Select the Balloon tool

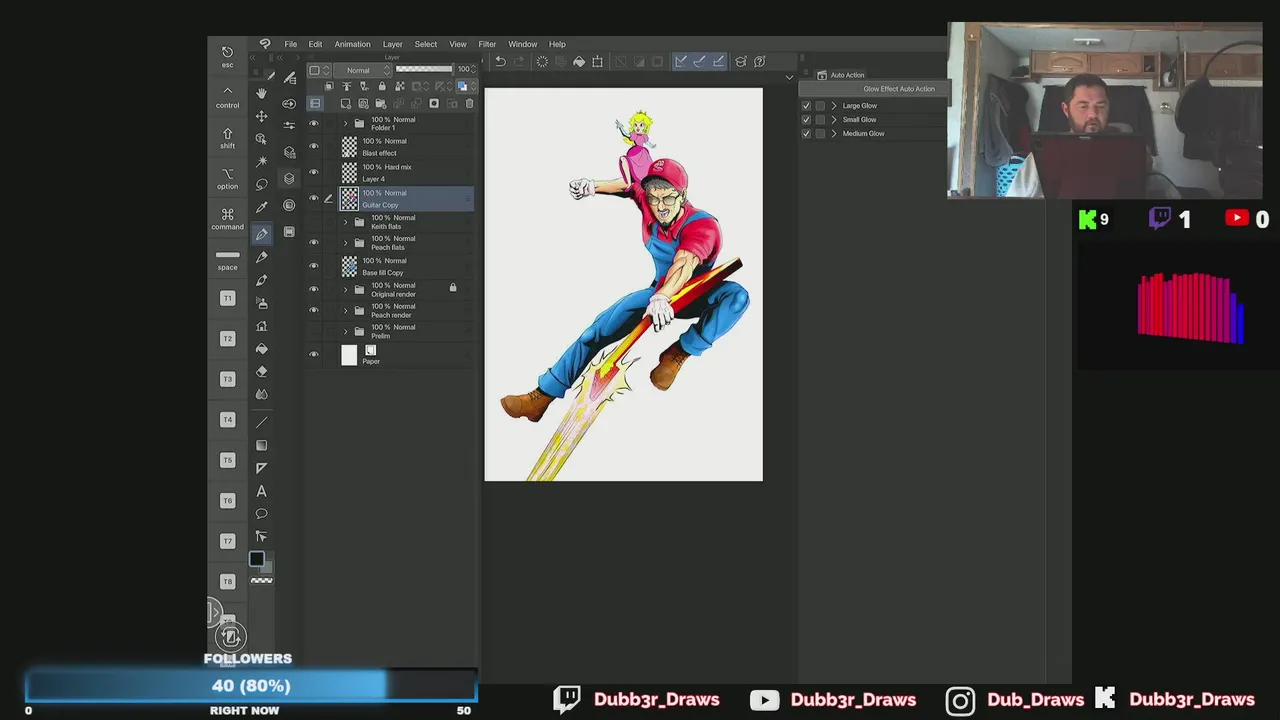261,514
